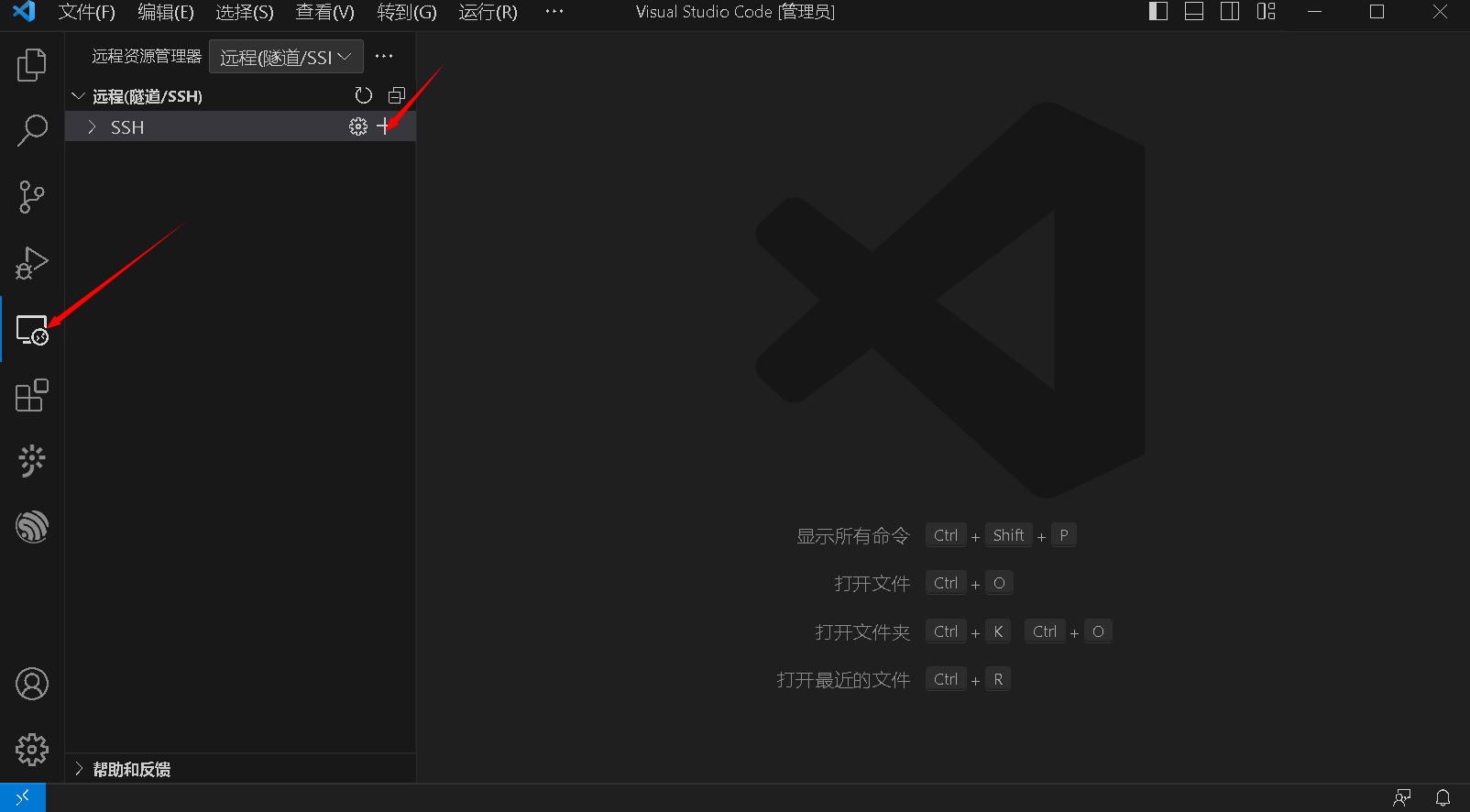Click the 显示所有命令 hint text
This screenshot has height=812, width=1470.
point(852,536)
